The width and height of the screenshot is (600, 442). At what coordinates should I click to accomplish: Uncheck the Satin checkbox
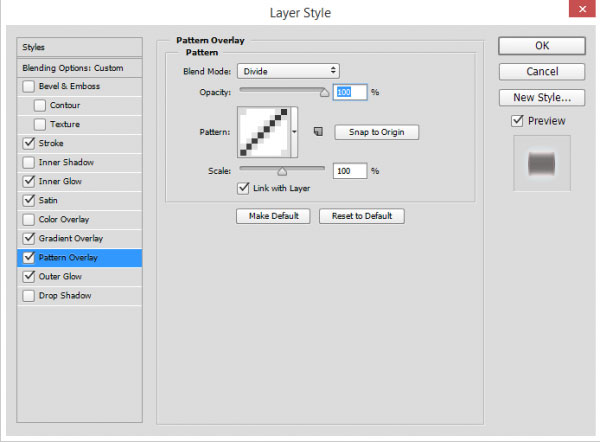pyautogui.click(x=28, y=200)
